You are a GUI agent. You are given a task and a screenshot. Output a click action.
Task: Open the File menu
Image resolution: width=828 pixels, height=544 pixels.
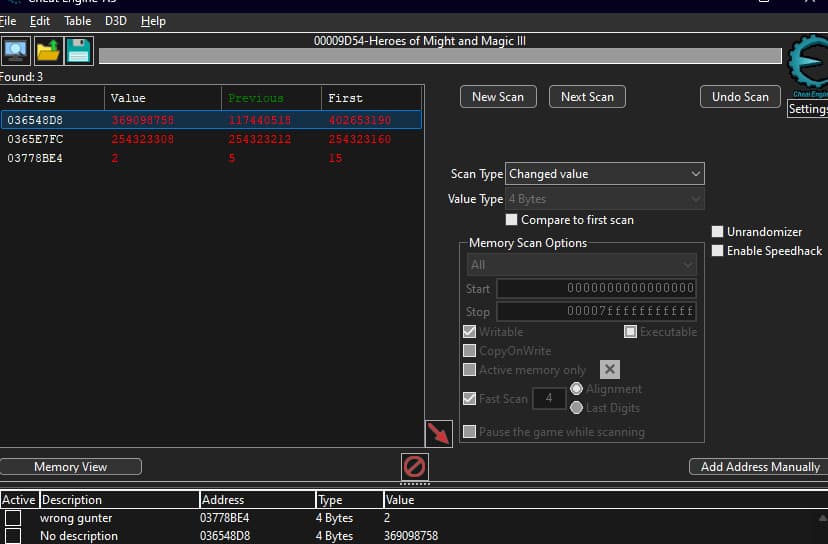(8, 21)
